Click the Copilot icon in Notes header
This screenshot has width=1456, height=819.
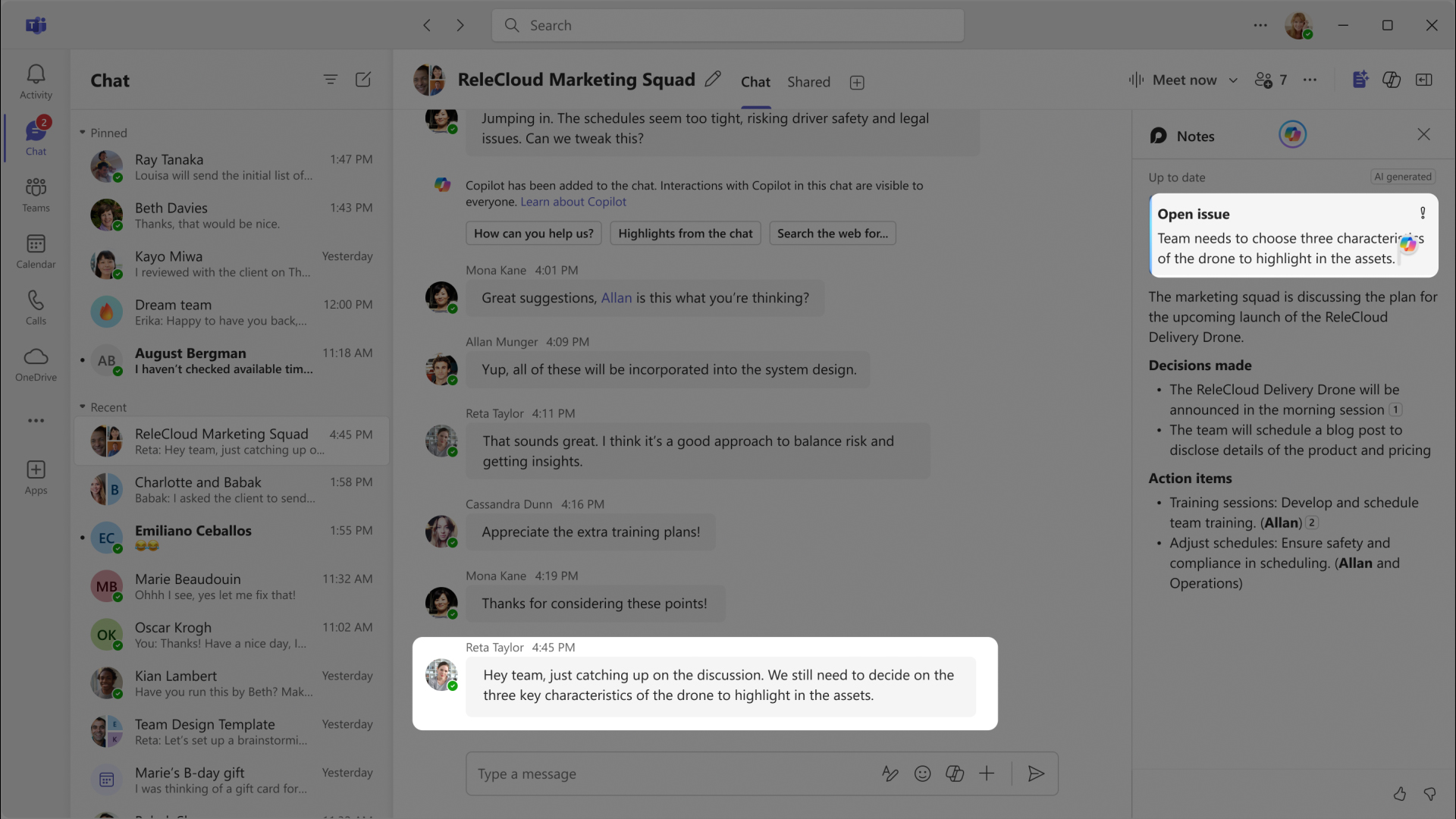coord(1293,135)
